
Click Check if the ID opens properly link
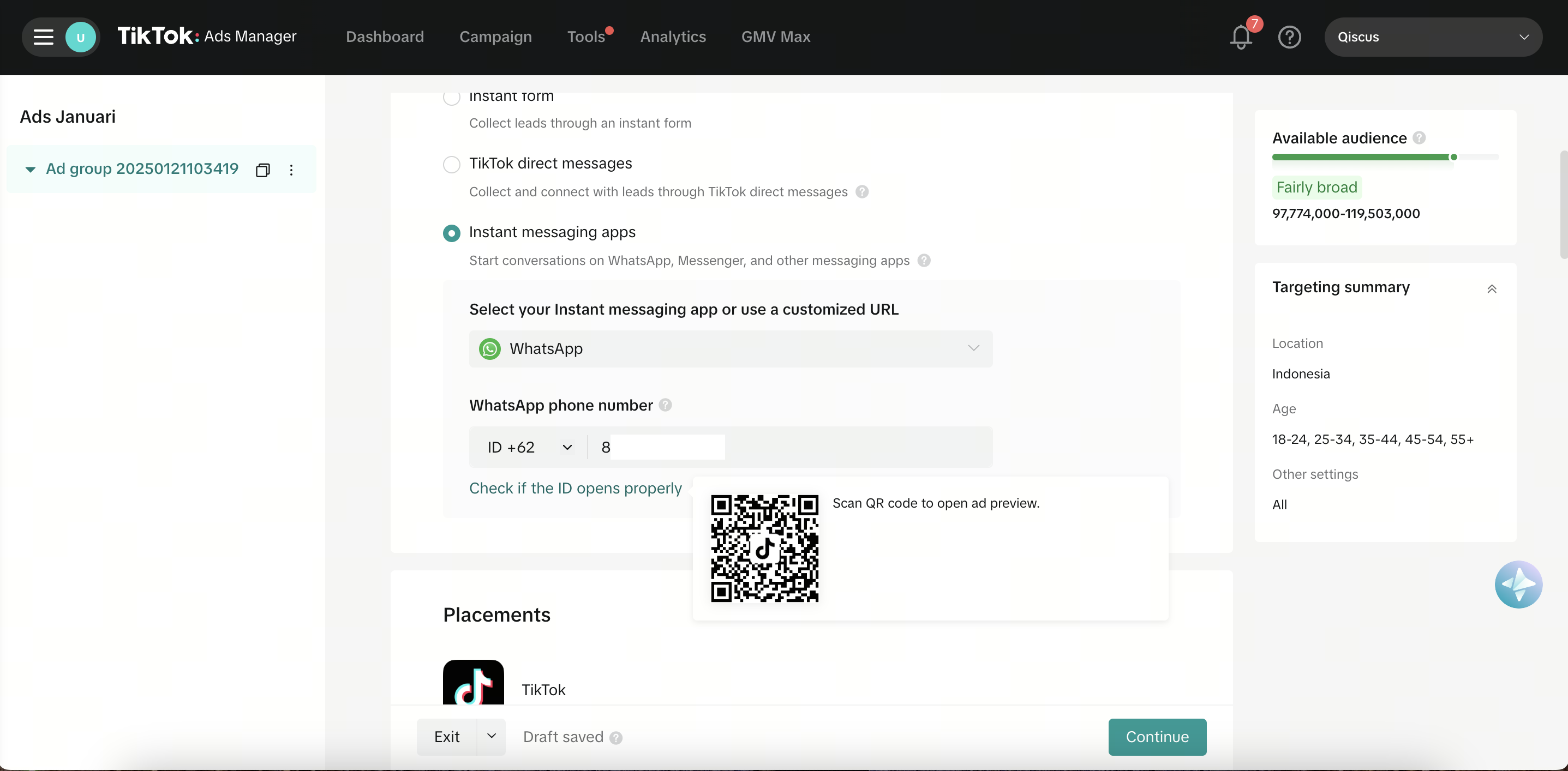pyautogui.click(x=575, y=488)
